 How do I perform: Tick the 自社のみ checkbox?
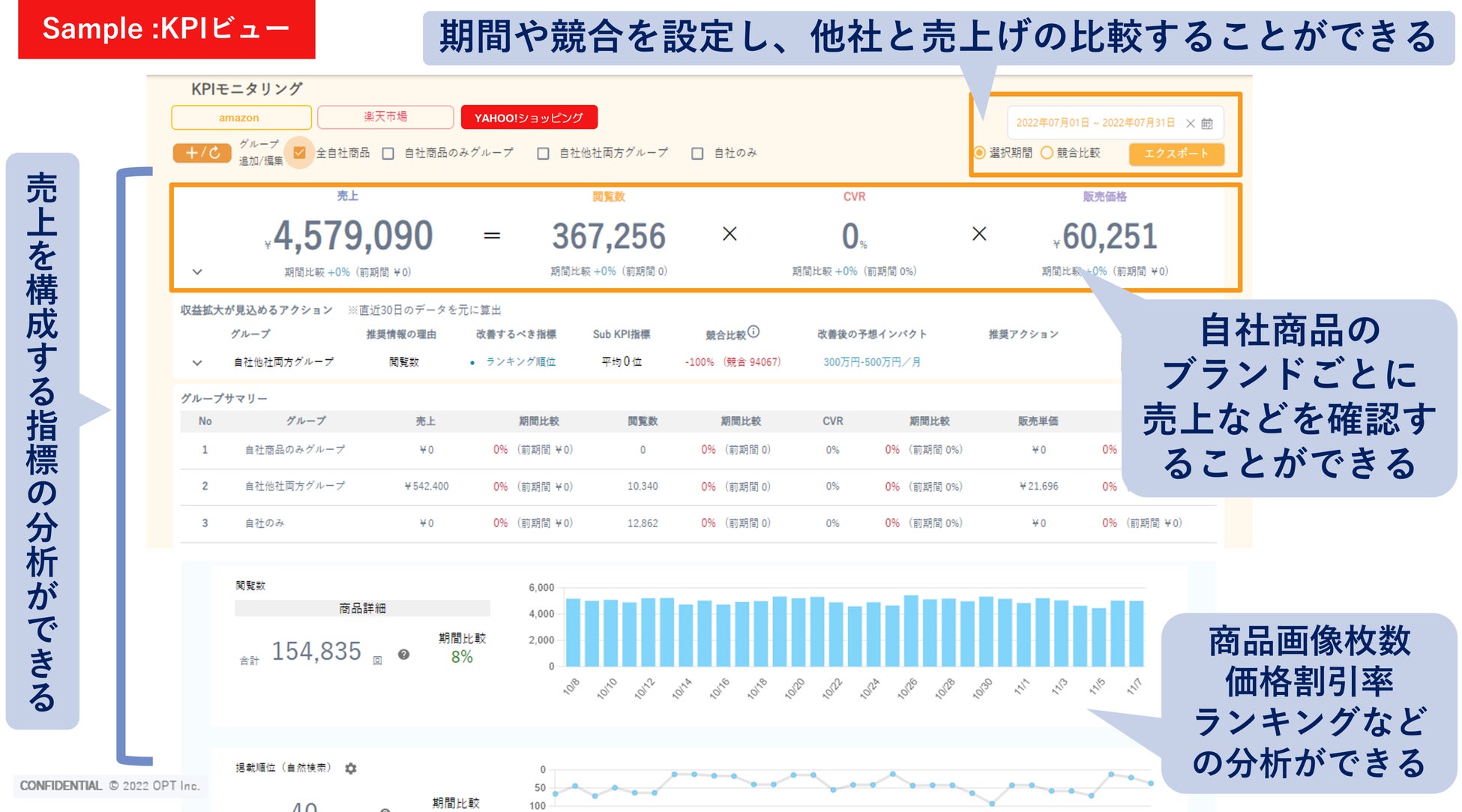pyautogui.click(x=697, y=154)
